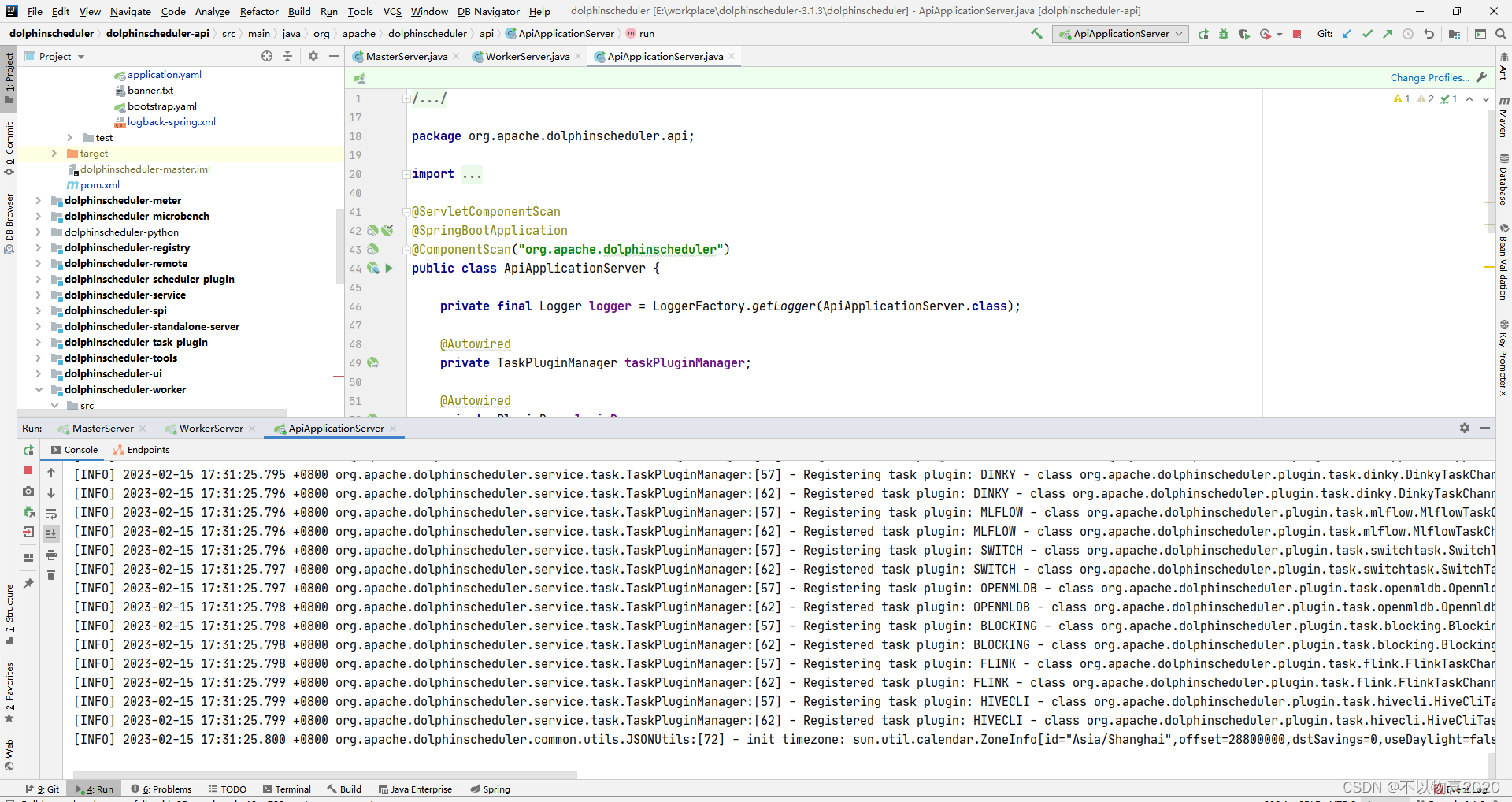The image size is (1512, 802).
Task: Switch to MasterServer.java editor tab
Action: (406, 56)
